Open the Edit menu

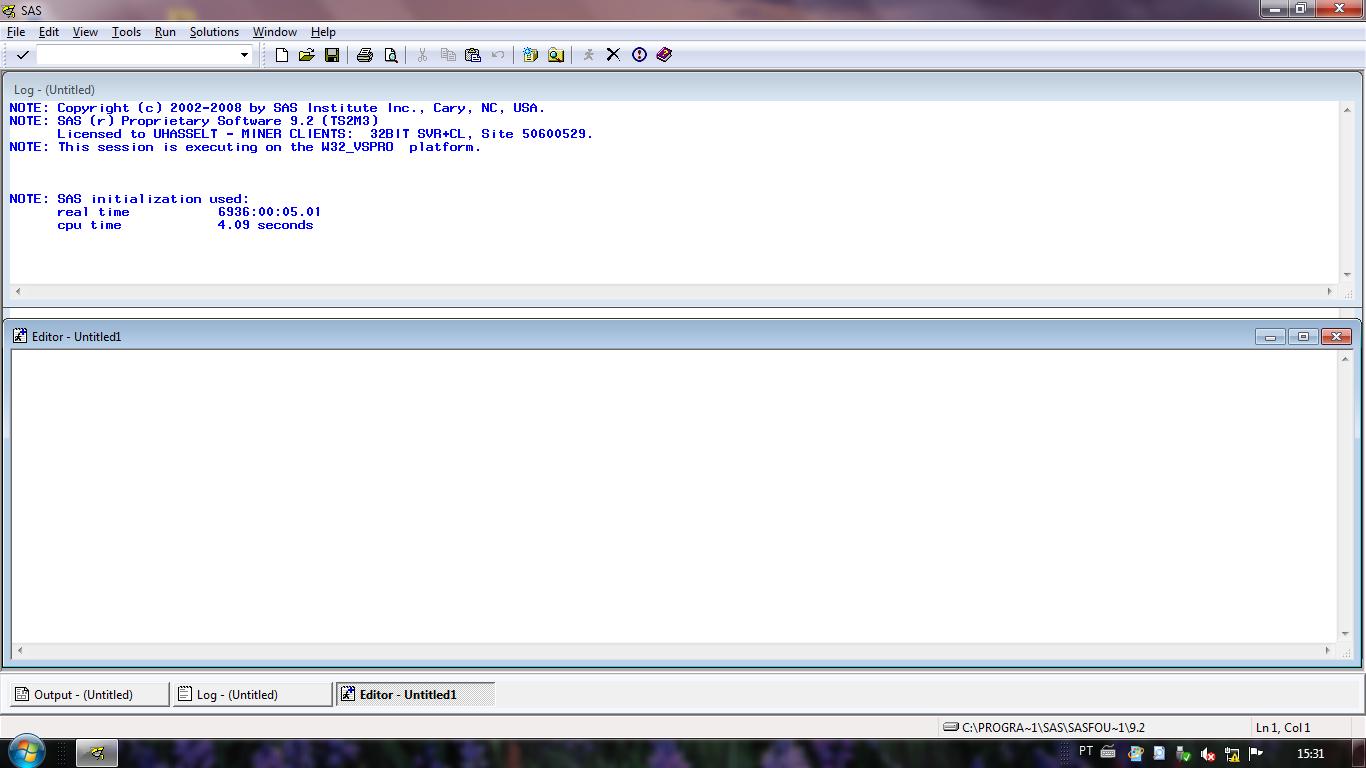click(49, 32)
